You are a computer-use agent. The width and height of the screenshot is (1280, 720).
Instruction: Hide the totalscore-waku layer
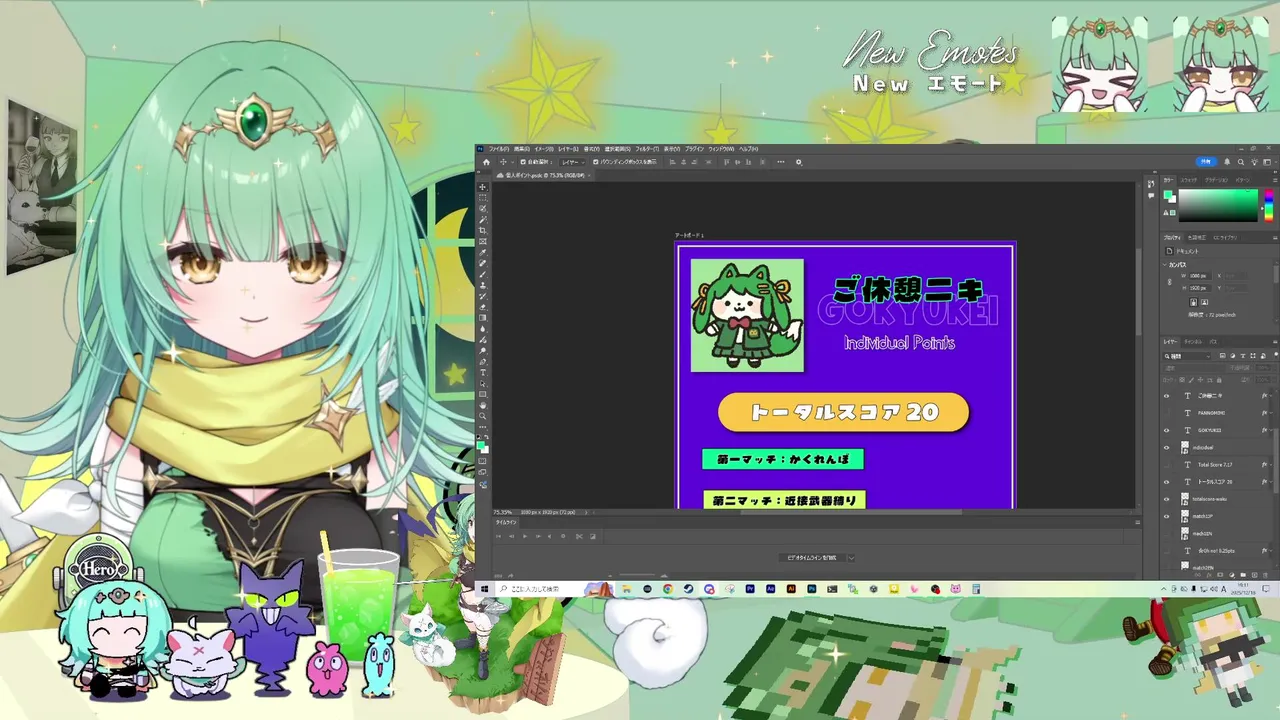pyautogui.click(x=1166, y=499)
